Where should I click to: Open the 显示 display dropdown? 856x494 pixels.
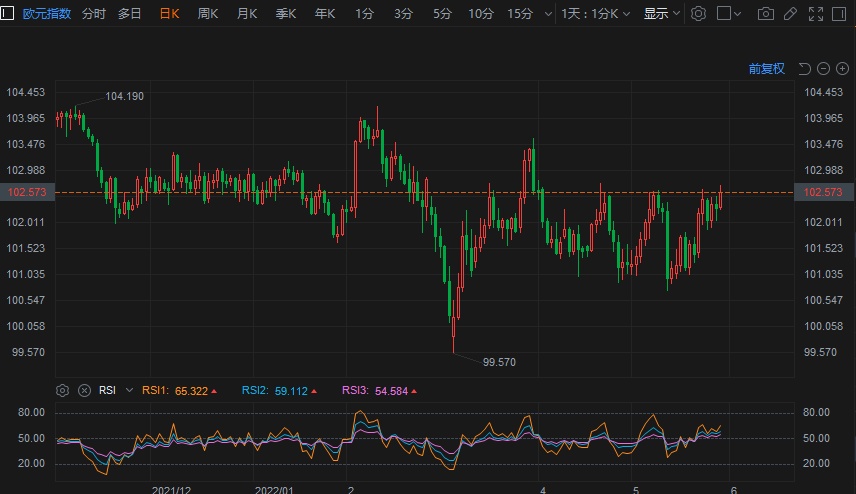(x=662, y=14)
